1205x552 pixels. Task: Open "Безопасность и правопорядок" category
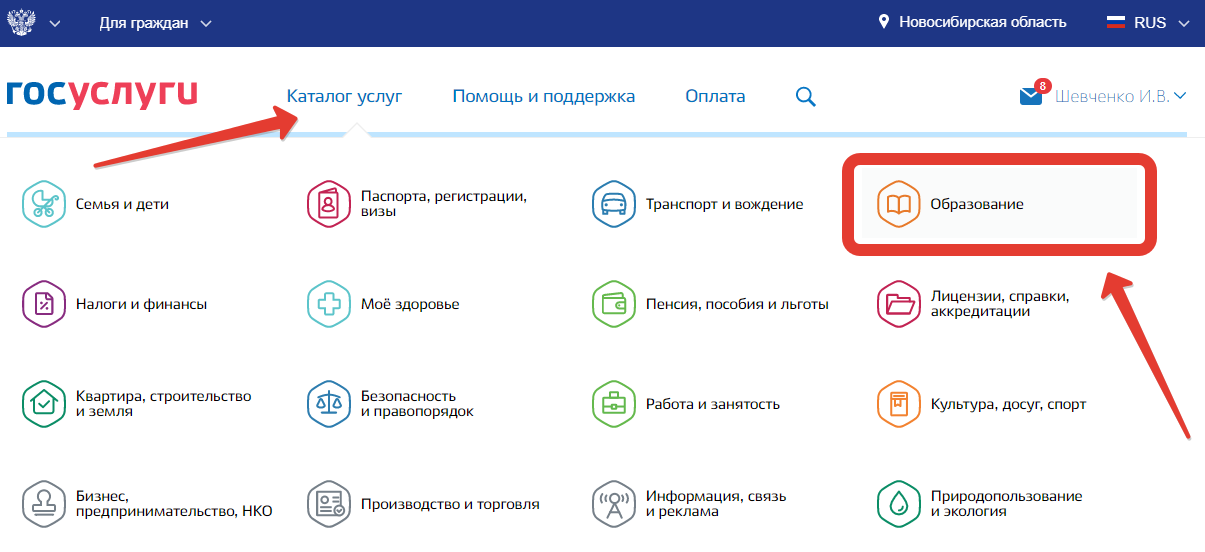[417, 404]
